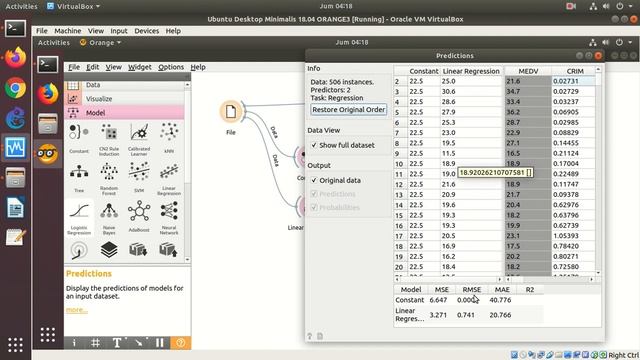
Task: Toggle the 'Show full dataset' checkbox
Action: coord(314,145)
